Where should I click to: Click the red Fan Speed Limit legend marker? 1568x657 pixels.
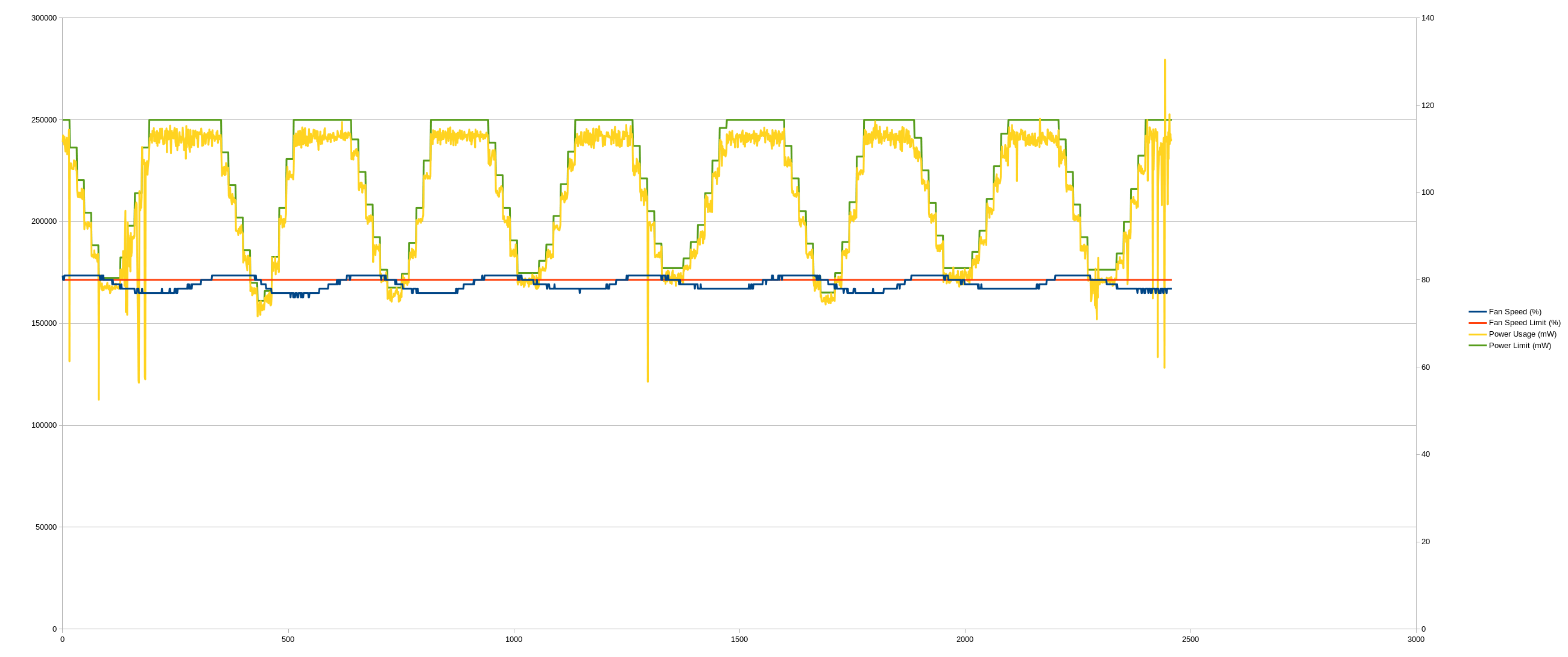(x=1478, y=323)
